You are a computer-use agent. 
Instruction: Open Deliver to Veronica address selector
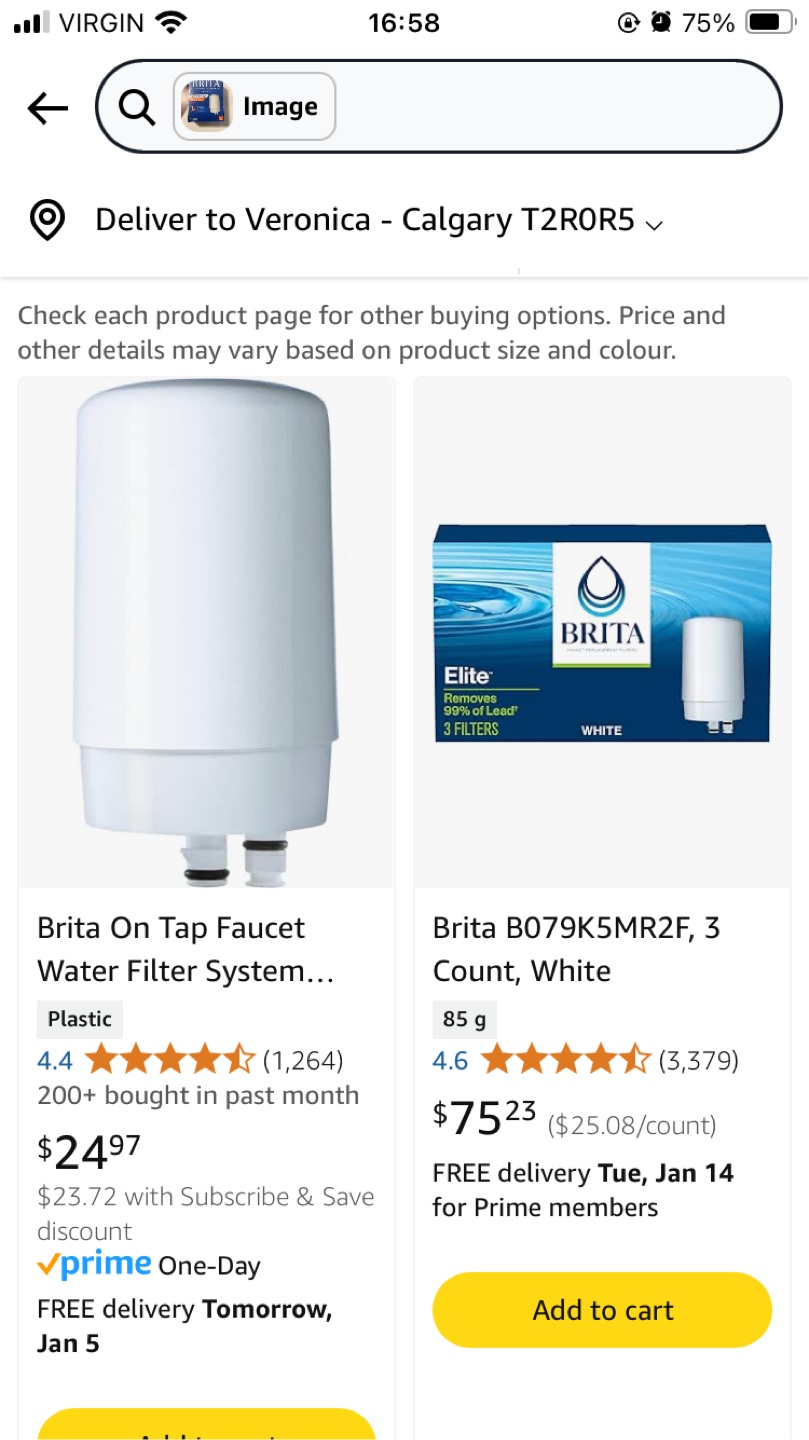[x=364, y=220]
